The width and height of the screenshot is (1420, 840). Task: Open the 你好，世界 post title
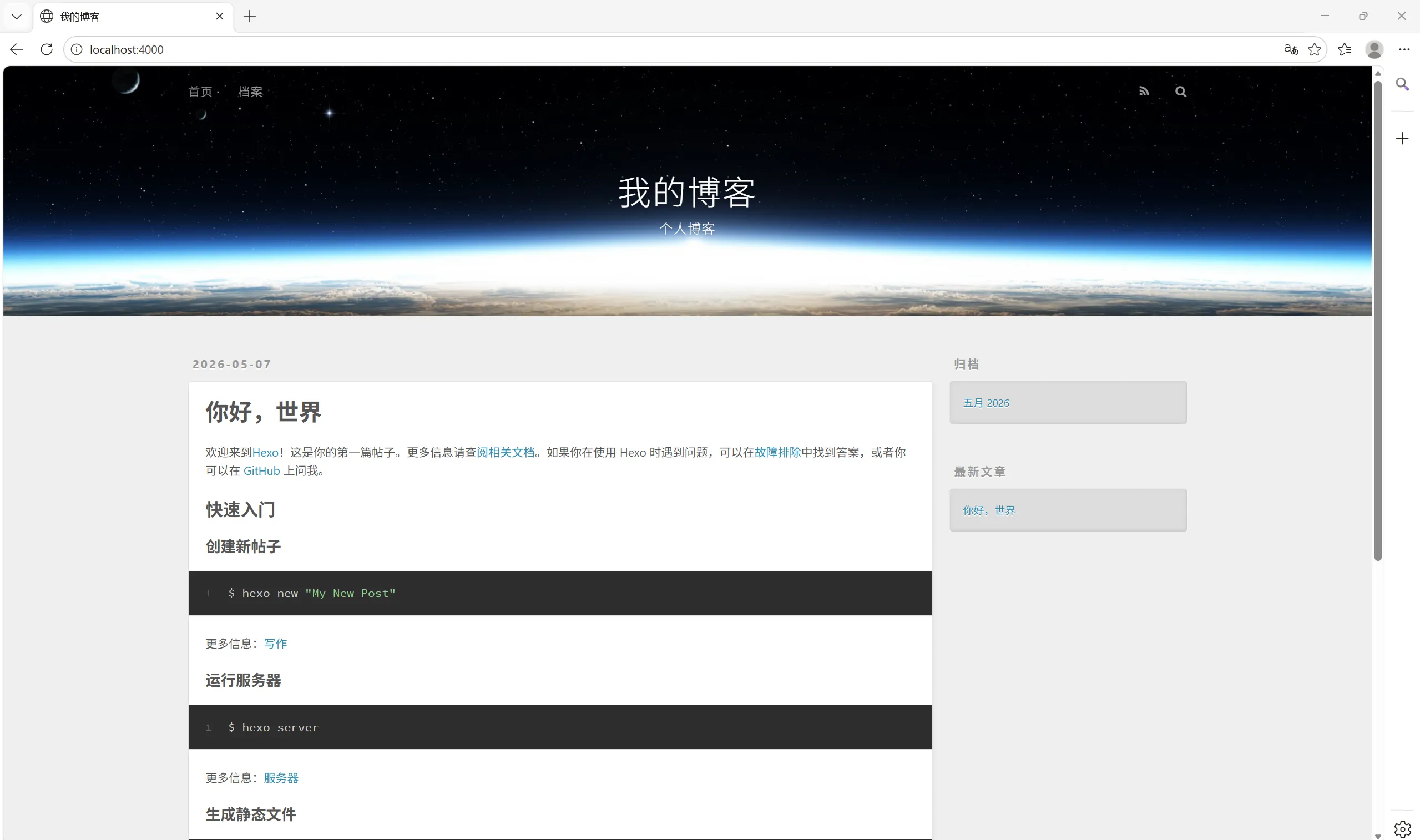click(x=263, y=412)
